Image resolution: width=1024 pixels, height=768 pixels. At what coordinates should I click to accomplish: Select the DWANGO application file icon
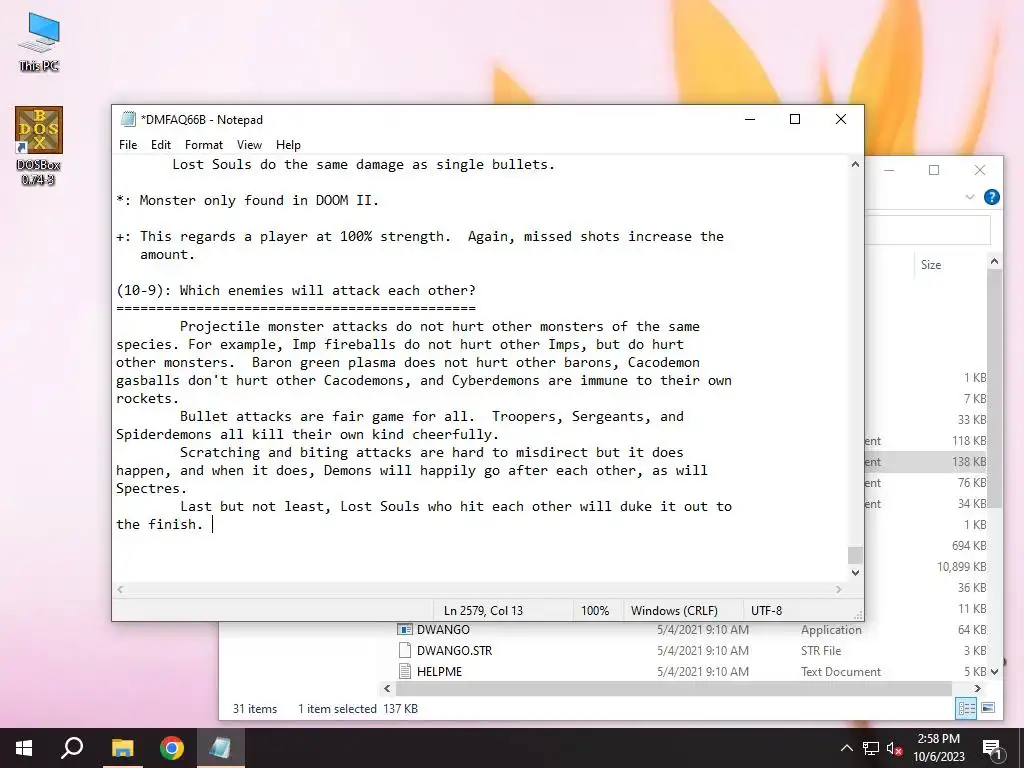point(405,630)
